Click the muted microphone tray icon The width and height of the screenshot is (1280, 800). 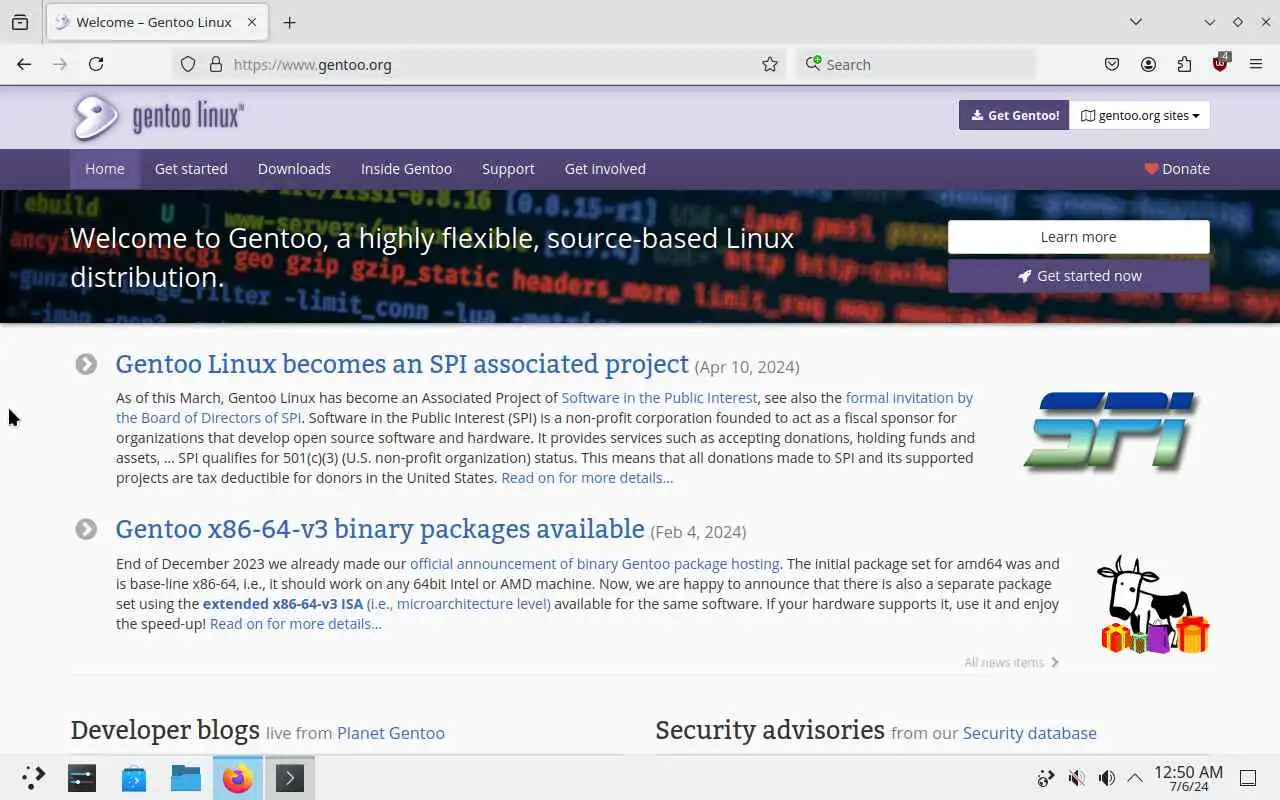(x=1076, y=778)
